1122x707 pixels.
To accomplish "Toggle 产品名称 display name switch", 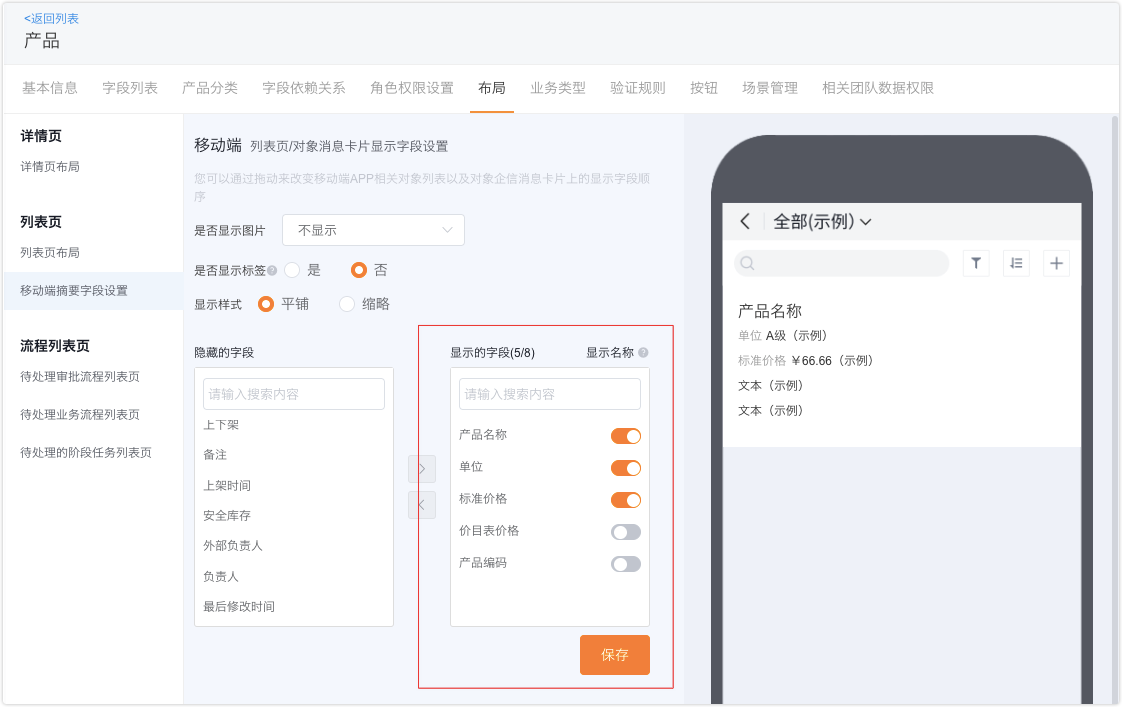I will coord(625,436).
